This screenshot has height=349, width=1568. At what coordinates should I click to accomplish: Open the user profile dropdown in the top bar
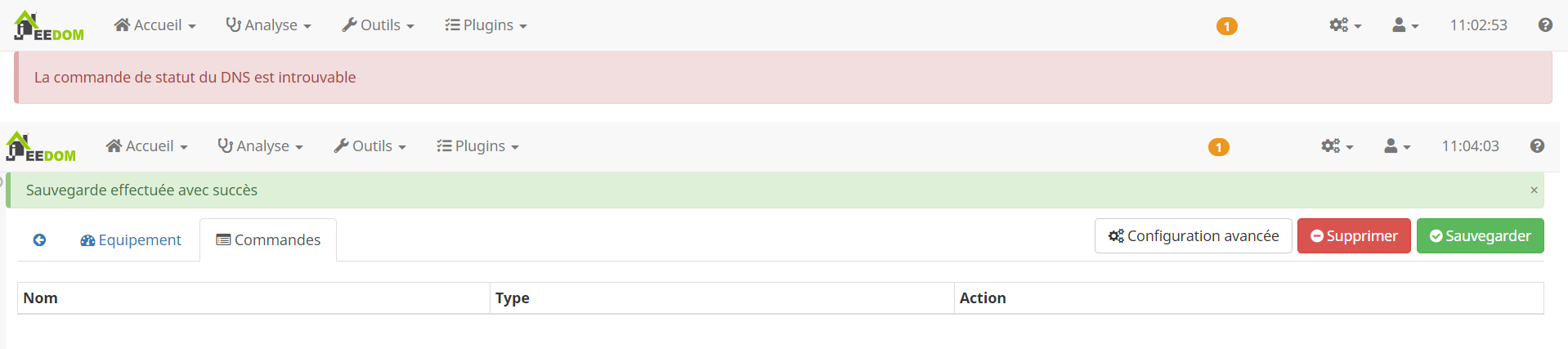(1405, 25)
